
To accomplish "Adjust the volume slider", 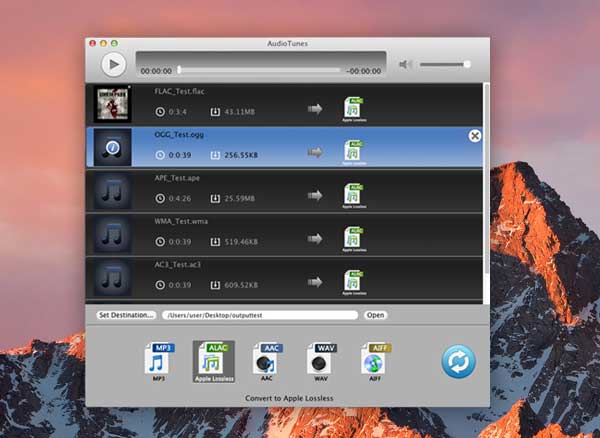I will point(445,64).
